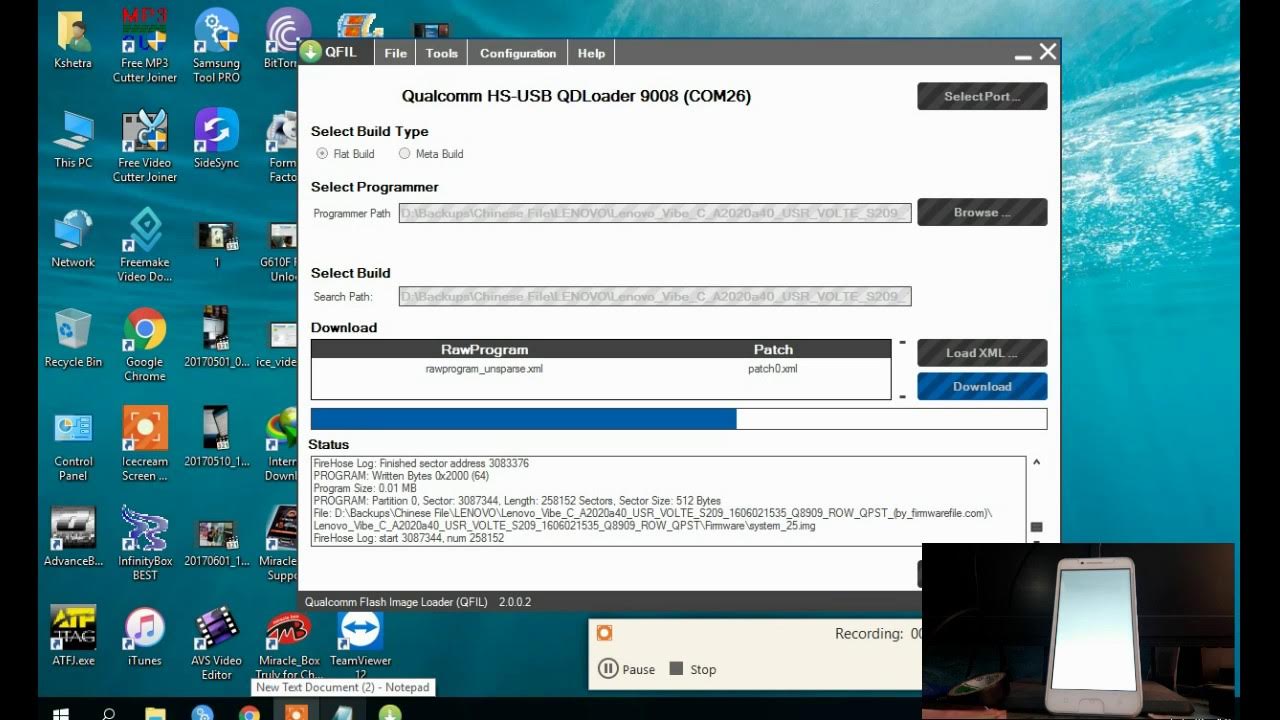Screen dimensions: 1280x720
Task: Open the Tools menu
Action: coord(441,53)
